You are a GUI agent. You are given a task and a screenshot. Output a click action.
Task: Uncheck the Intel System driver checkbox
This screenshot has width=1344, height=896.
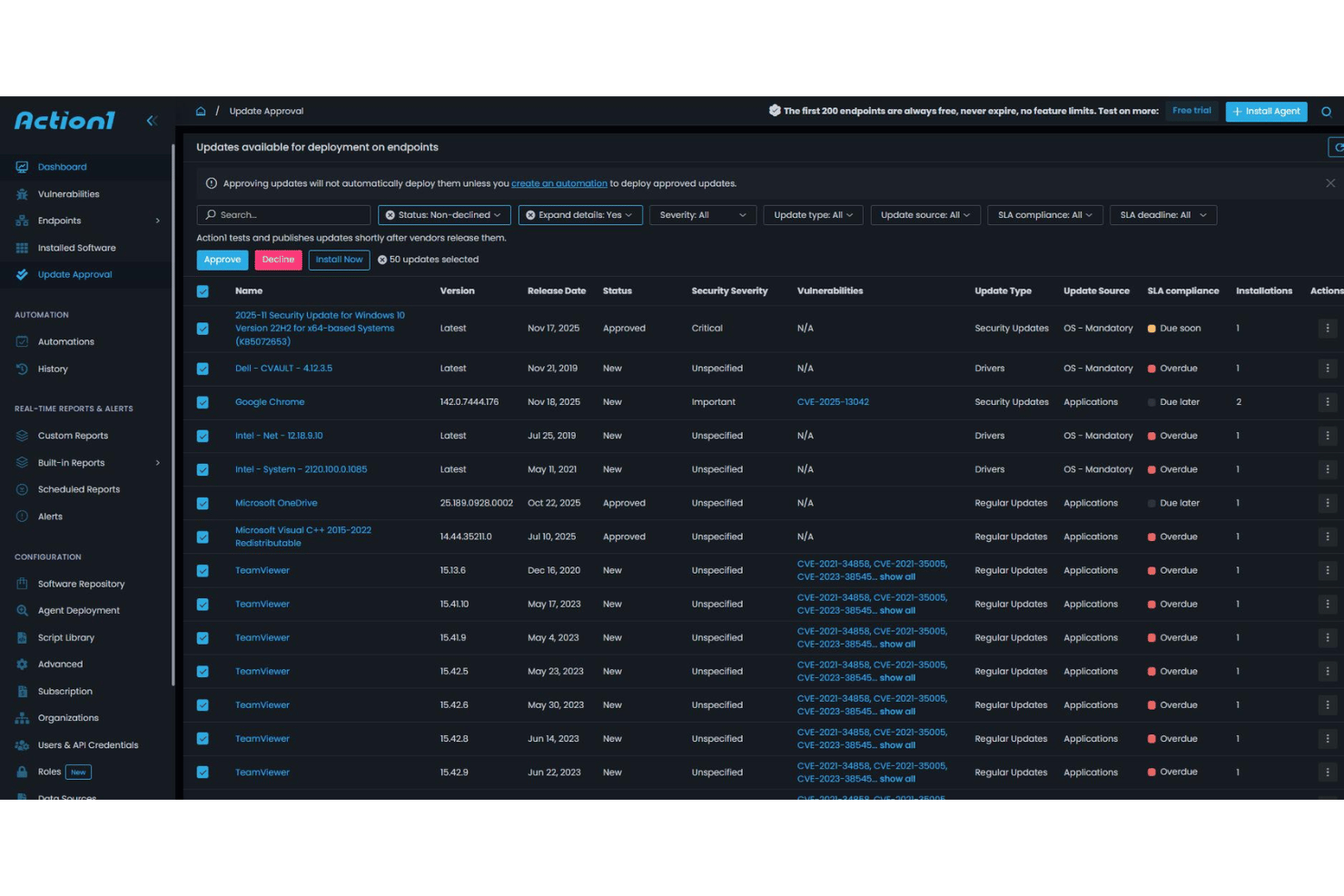coord(203,469)
